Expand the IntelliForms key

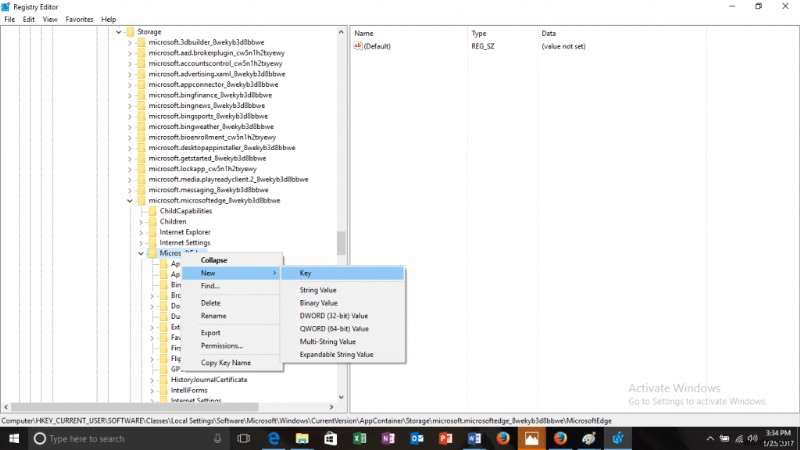point(152,390)
